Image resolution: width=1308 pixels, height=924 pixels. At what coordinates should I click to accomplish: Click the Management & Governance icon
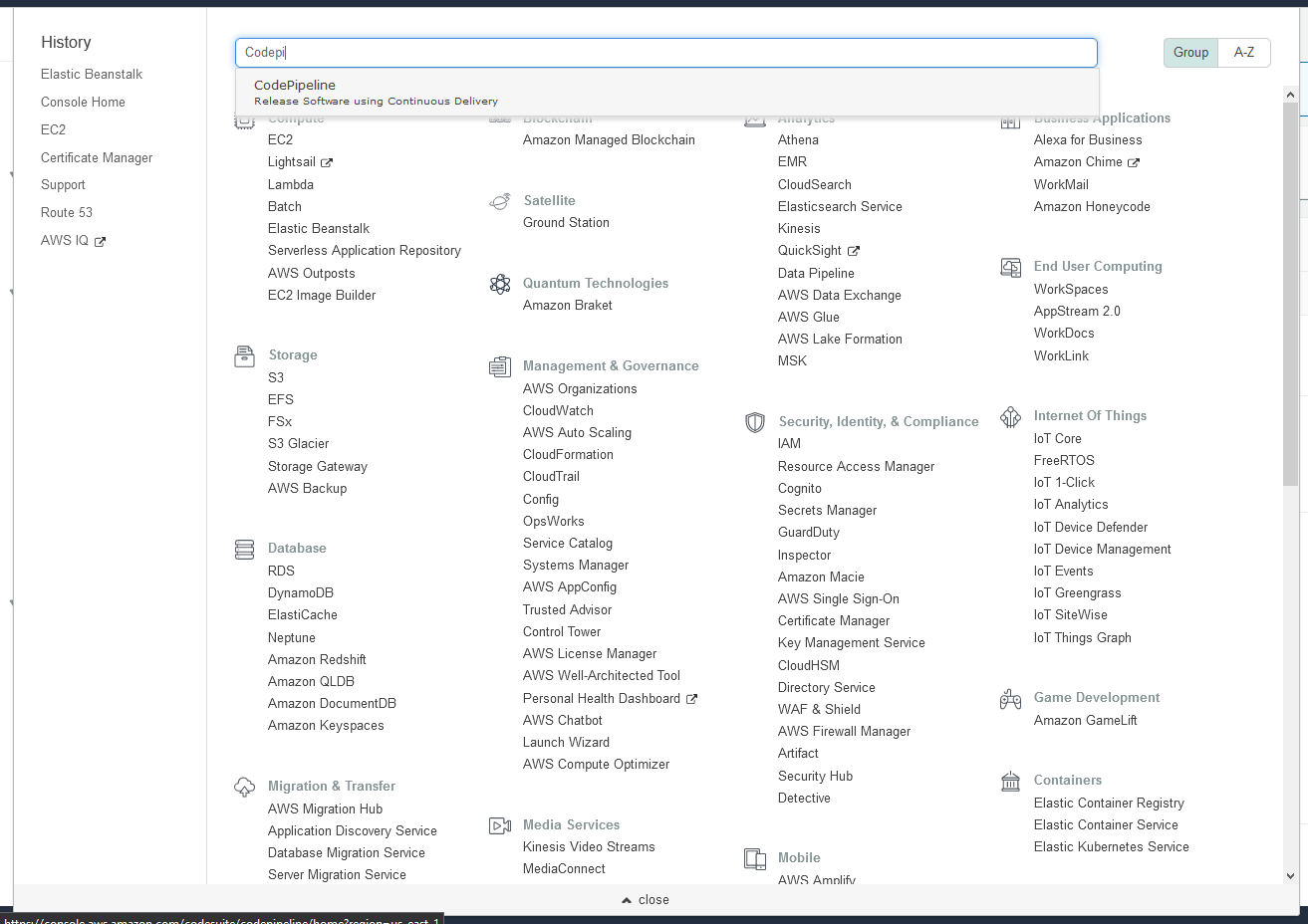[500, 366]
